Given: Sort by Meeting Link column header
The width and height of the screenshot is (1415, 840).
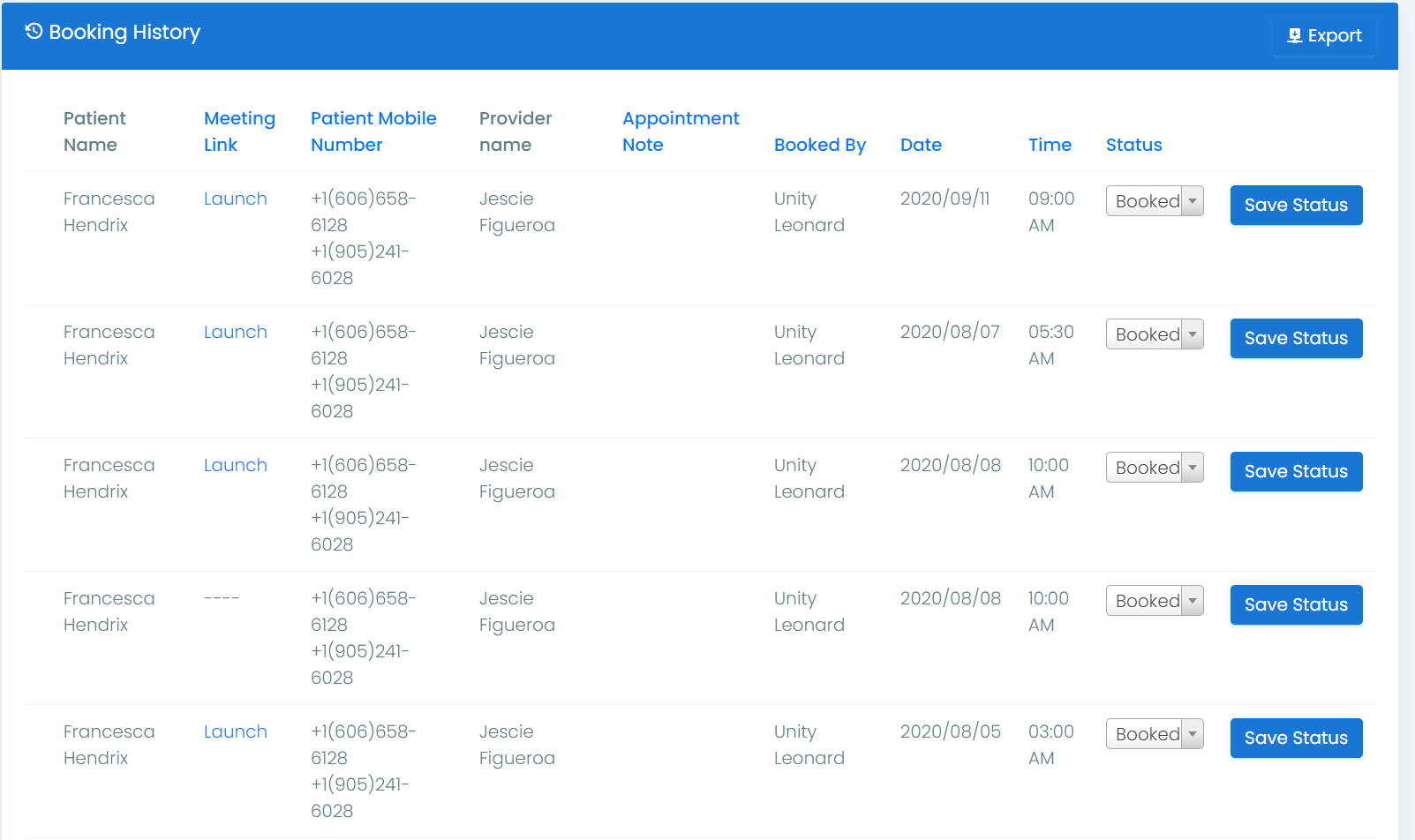Looking at the screenshot, I should 239,131.
